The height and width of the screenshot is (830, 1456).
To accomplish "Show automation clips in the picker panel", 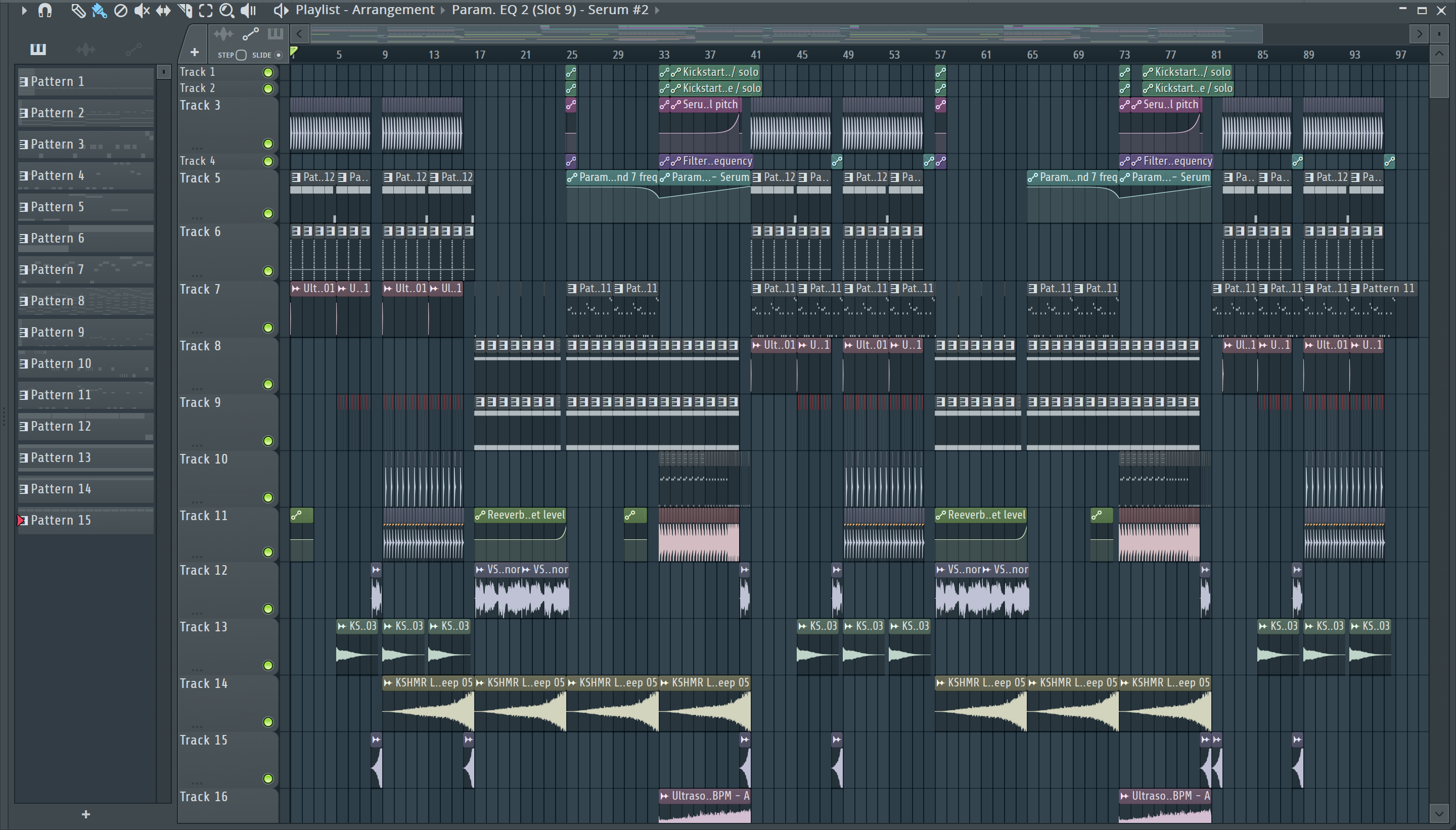I will [x=133, y=50].
